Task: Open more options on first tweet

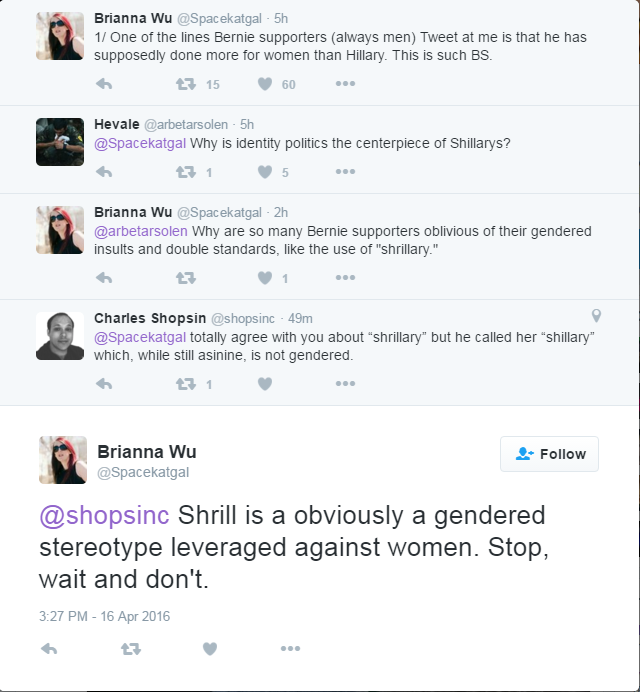Action: 345,83
